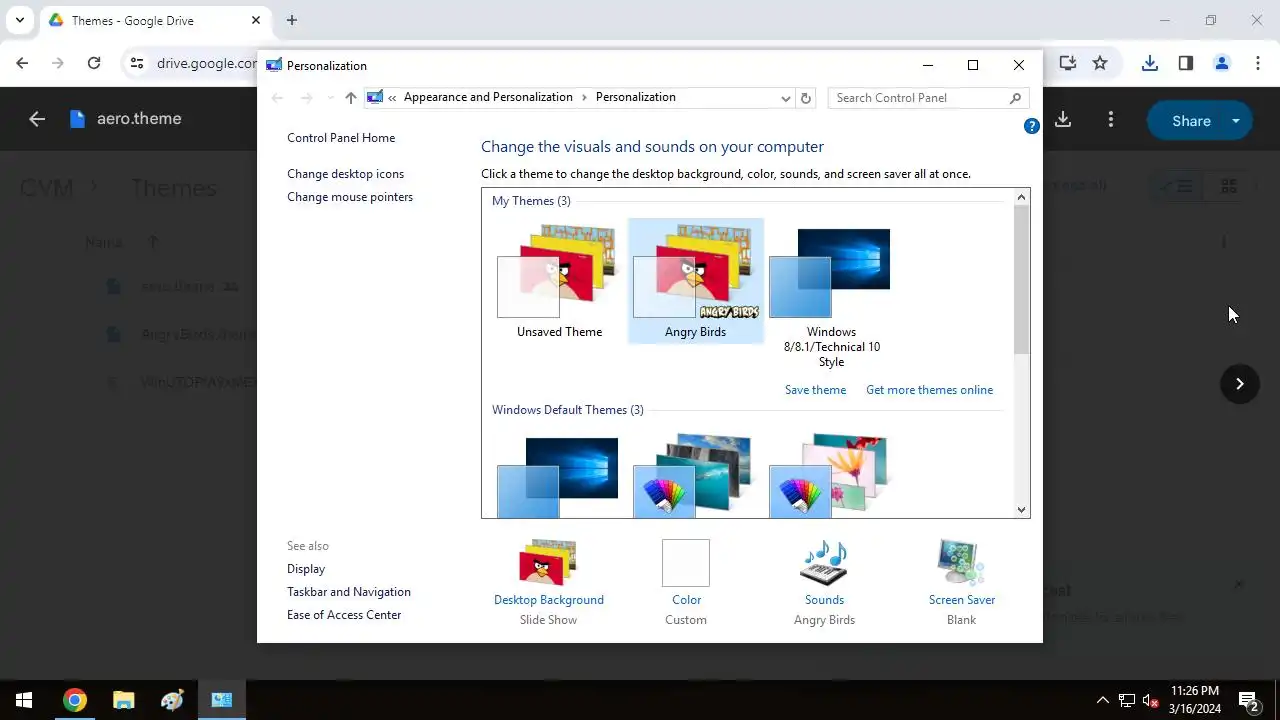The height and width of the screenshot is (720, 1280).
Task: Open the Paint taskbar icon
Action: (x=172, y=700)
